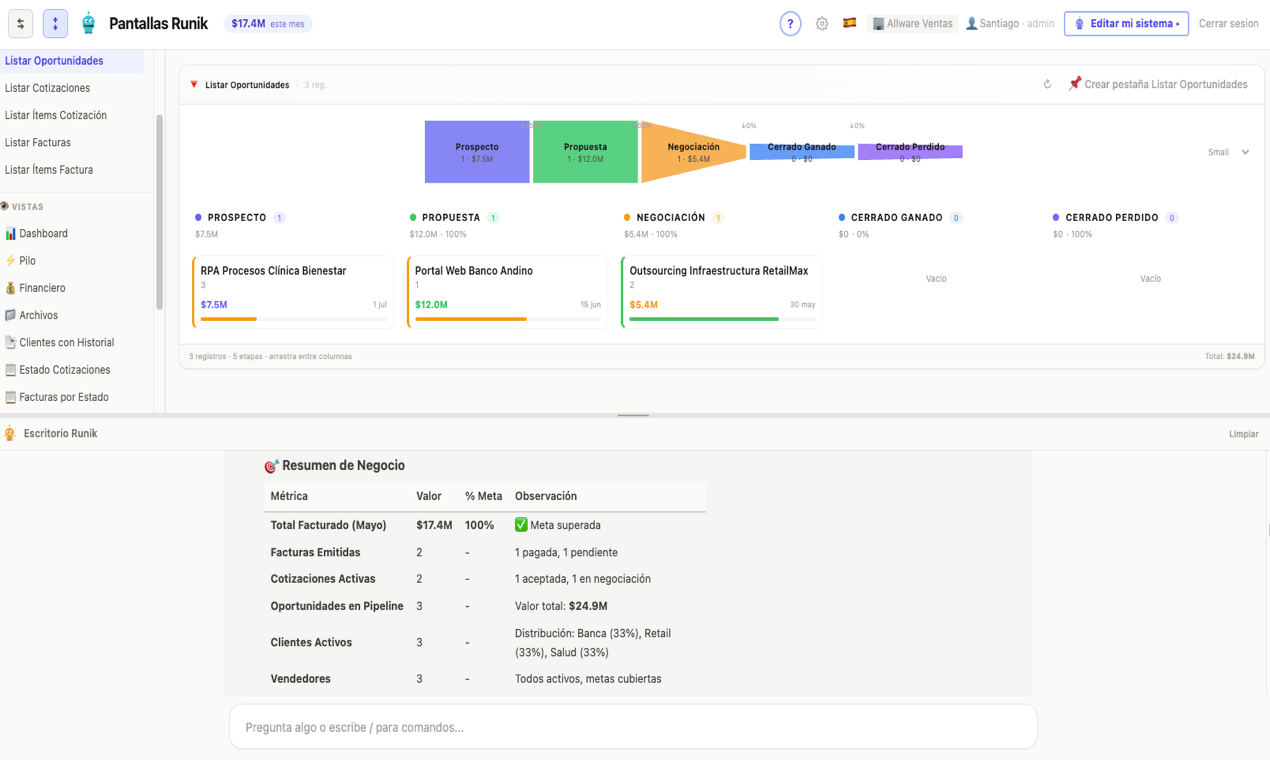The height and width of the screenshot is (760, 1270).
Task: Focus the Pregunta algo chat input
Action: (633, 727)
